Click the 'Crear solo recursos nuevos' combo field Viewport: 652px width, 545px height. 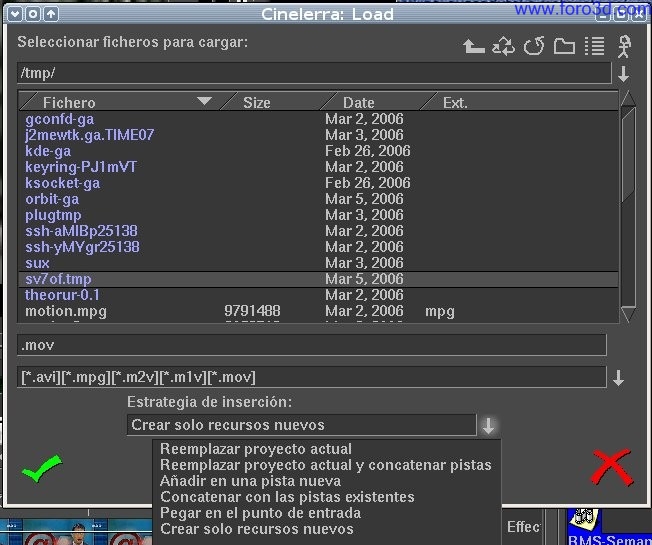(x=301, y=425)
